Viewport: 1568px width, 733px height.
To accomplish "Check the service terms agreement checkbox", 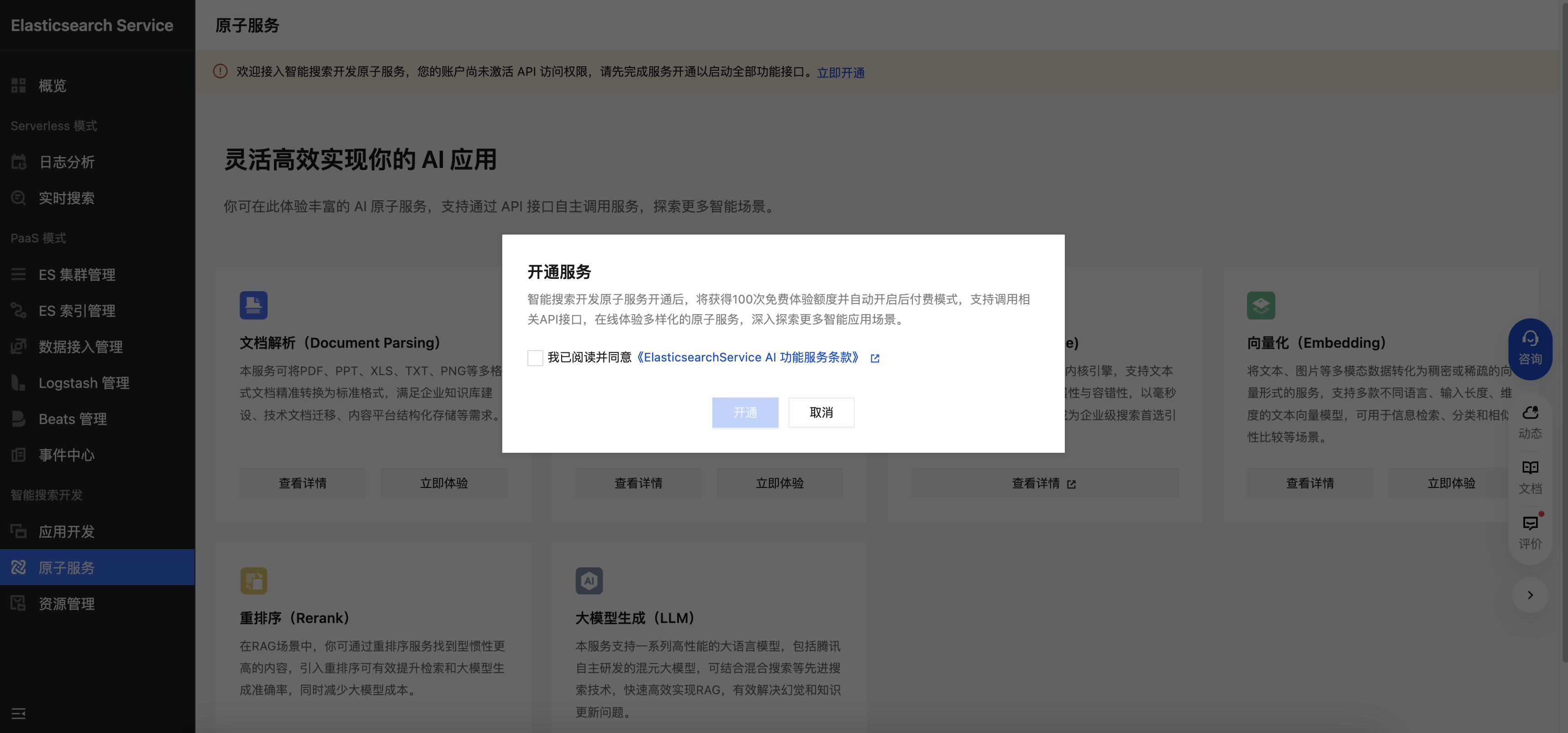I will pyautogui.click(x=534, y=358).
